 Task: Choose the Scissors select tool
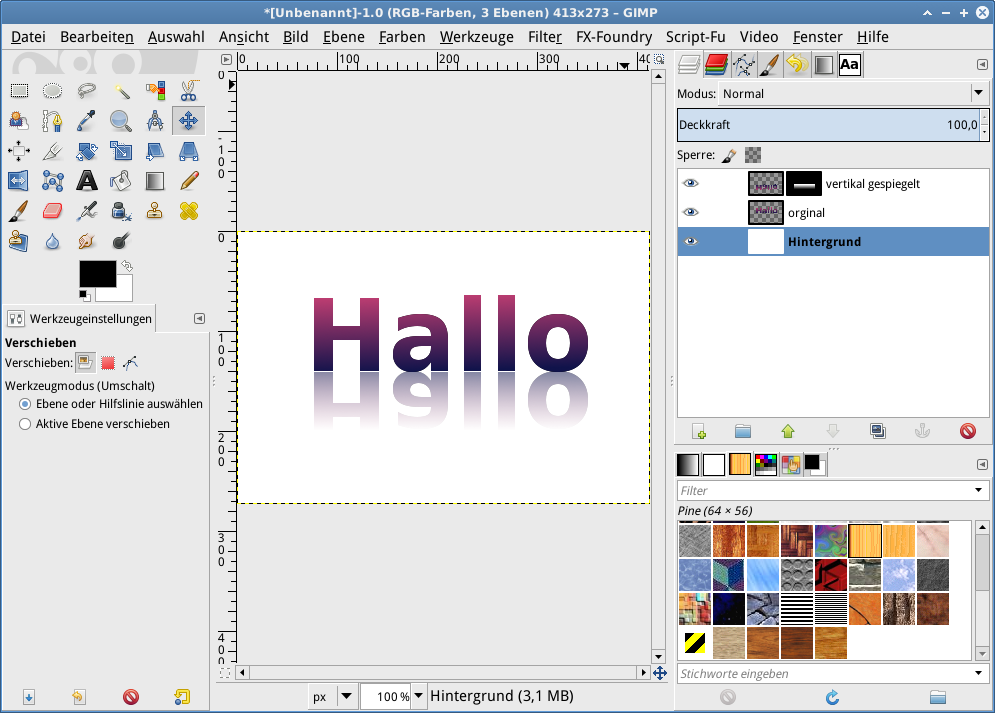click(x=188, y=91)
